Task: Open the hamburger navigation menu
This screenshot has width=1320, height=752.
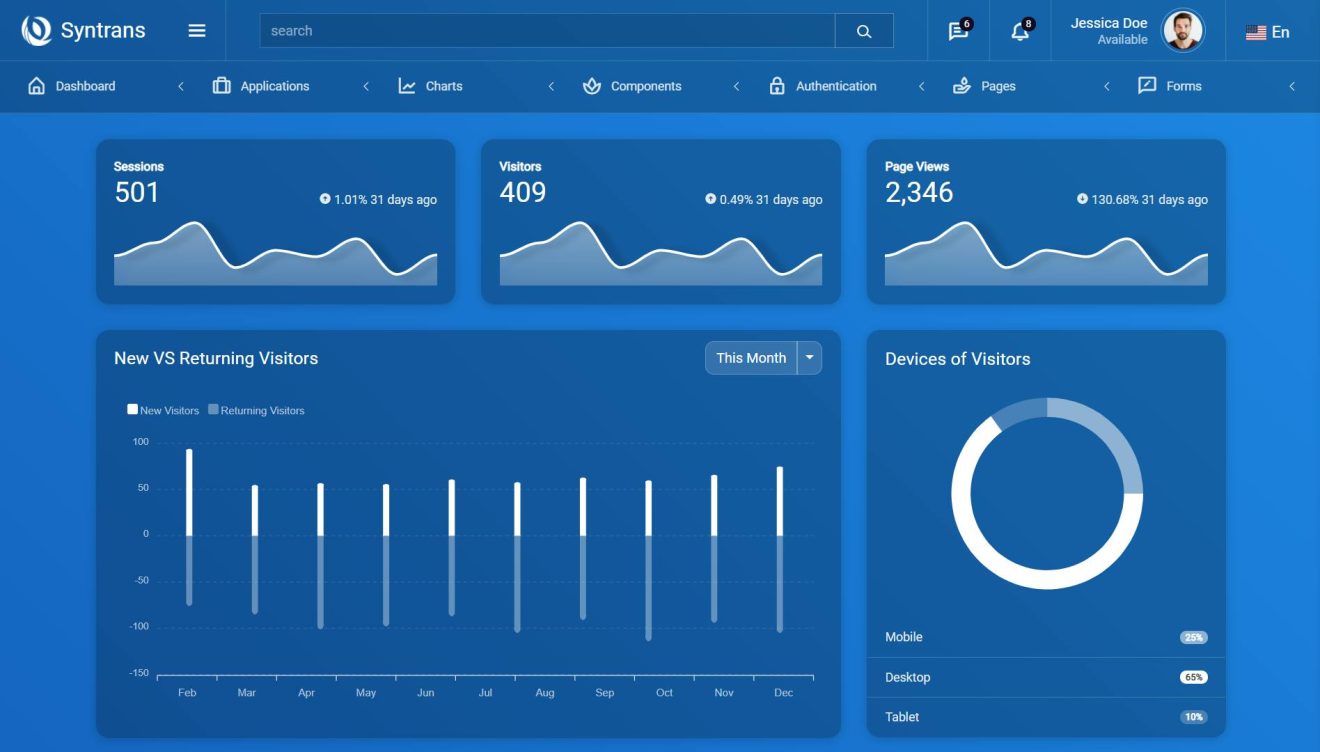Action: click(196, 30)
